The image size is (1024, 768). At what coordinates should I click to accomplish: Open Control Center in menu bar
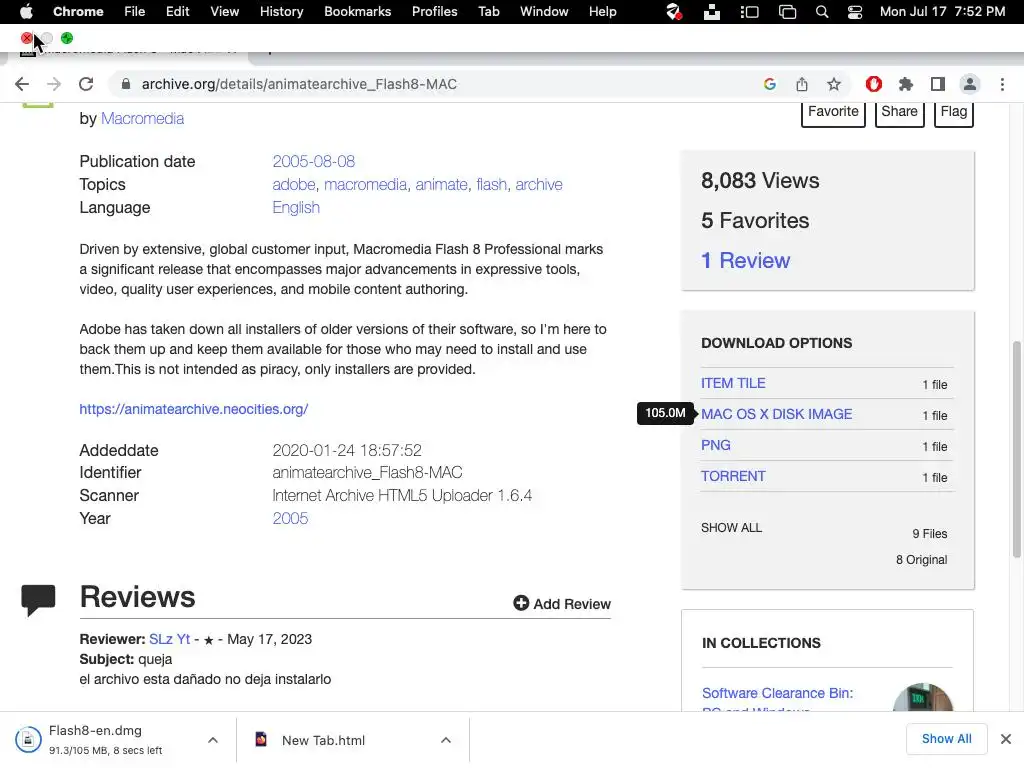coord(855,12)
